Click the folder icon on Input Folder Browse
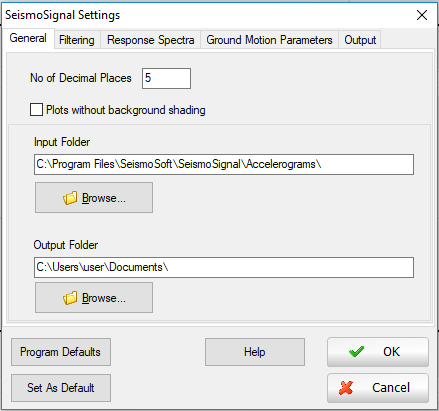Screen dimensions: 439x411 click(x=70, y=198)
